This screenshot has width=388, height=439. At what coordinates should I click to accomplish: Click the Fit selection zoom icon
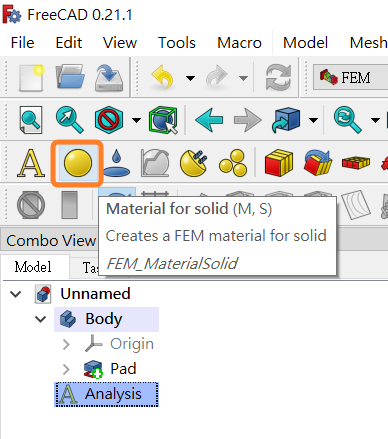coord(69,120)
